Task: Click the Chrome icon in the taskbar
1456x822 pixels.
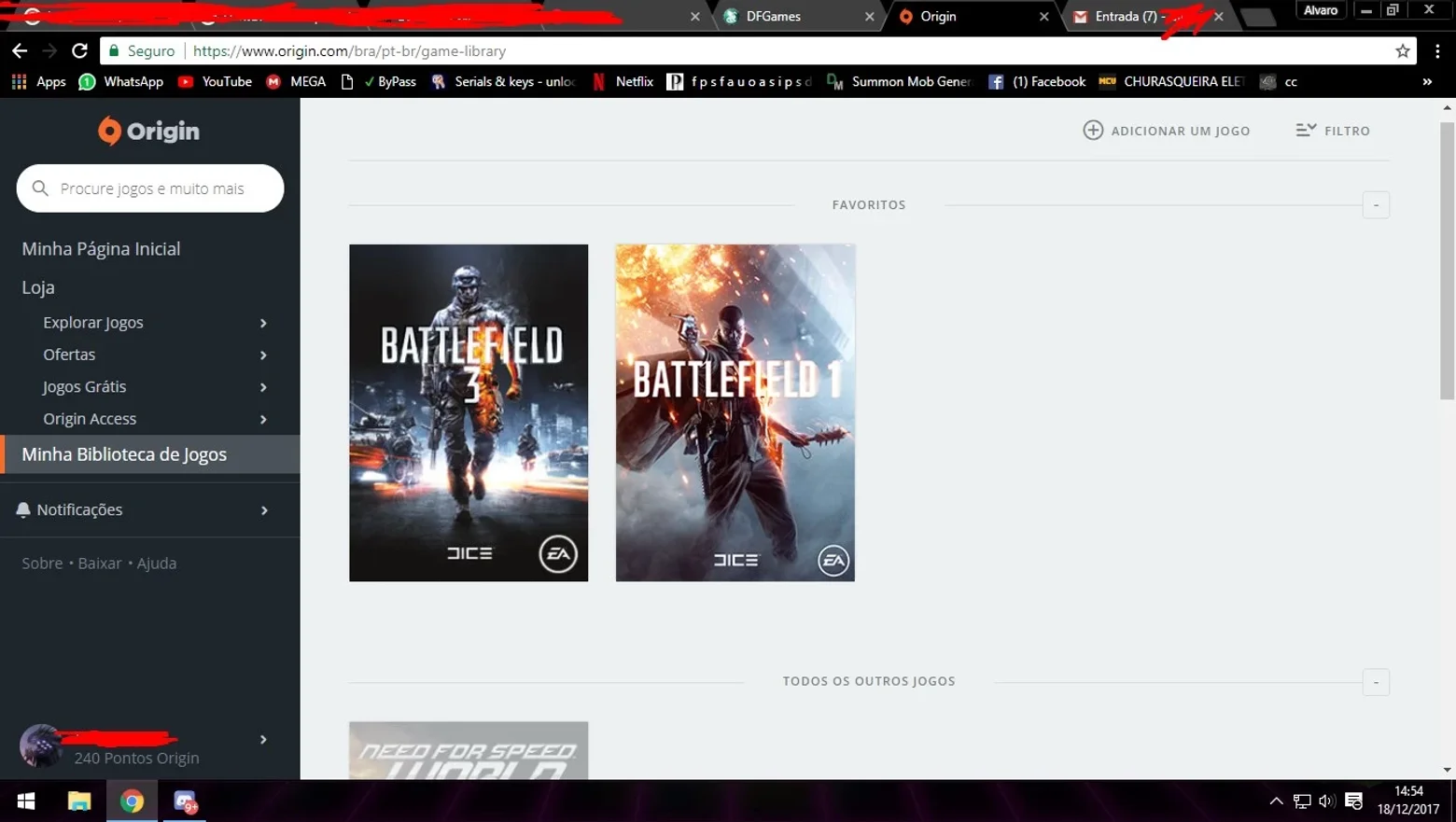Action: pyautogui.click(x=132, y=801)
